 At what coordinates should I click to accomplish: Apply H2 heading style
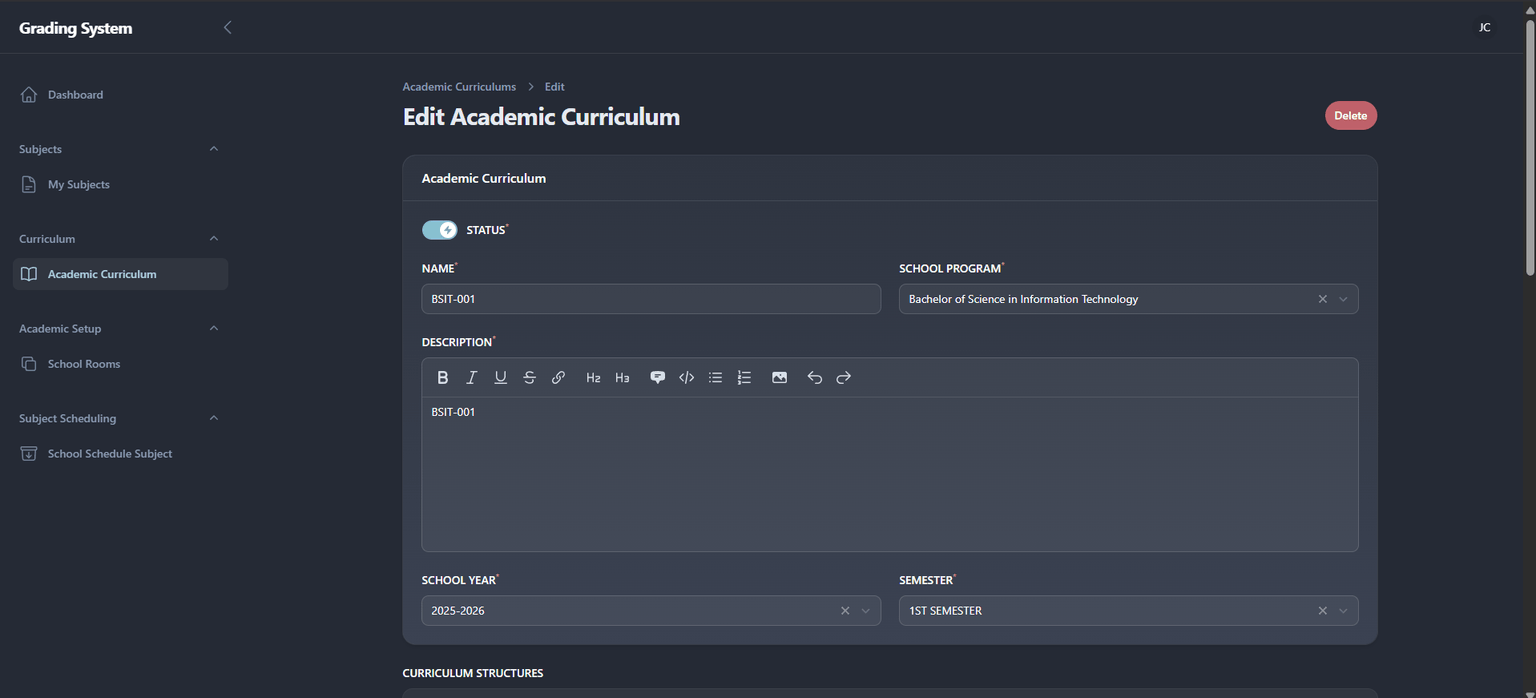click(x=593, y=378)
